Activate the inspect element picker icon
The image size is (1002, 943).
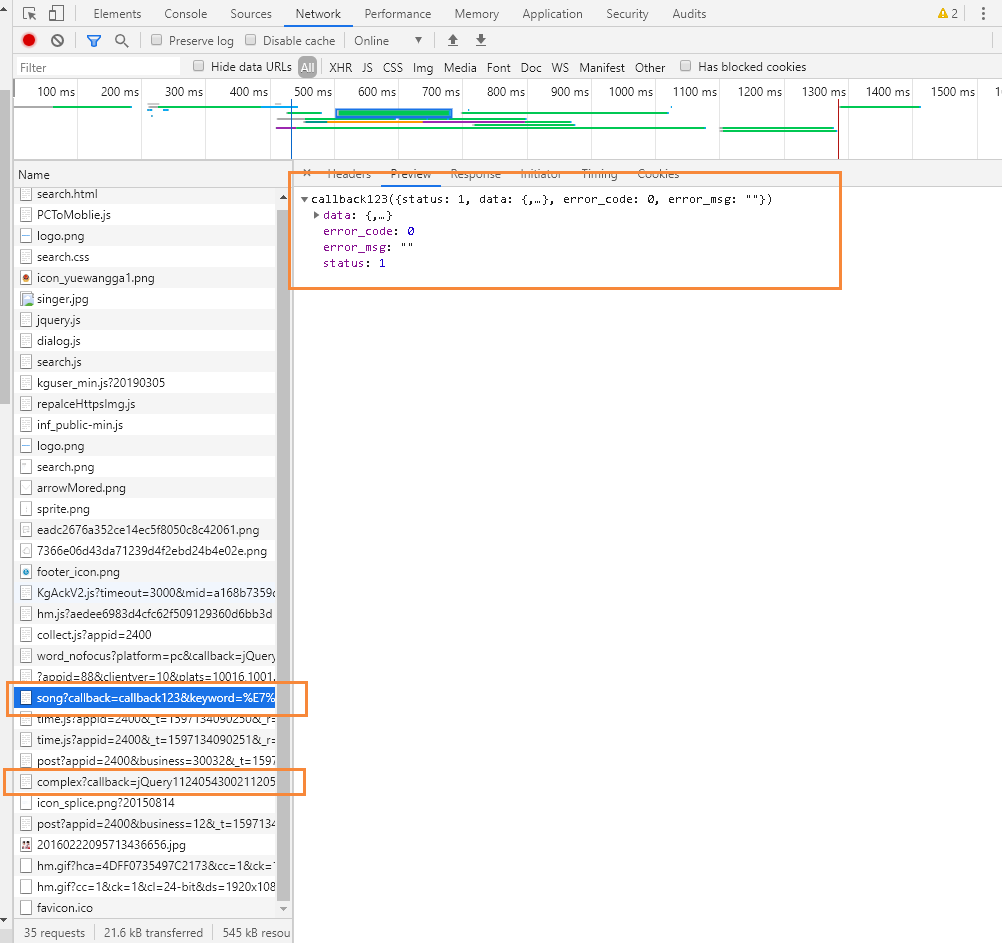click(x=29, y=13)
